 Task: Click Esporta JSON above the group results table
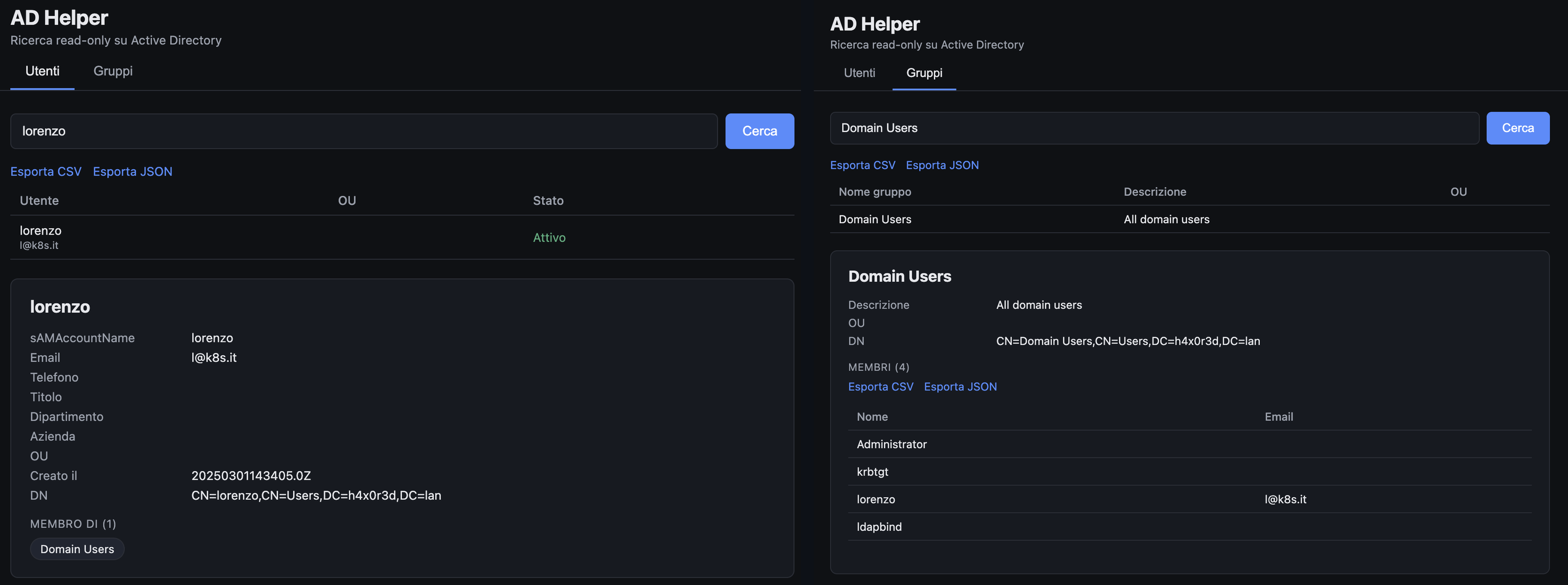(x=942, y=165)
